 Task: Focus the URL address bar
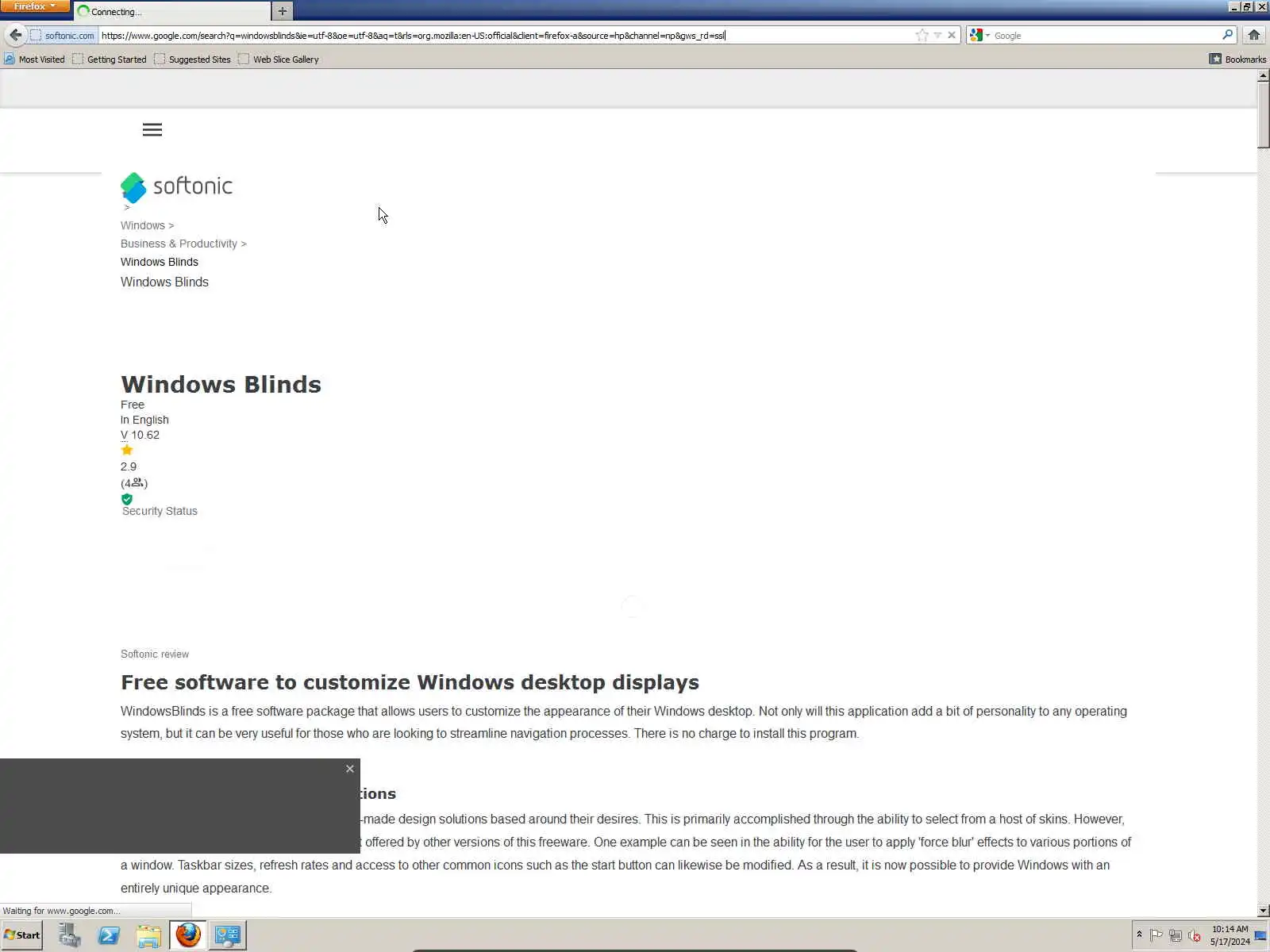click(x=506, y=36)
